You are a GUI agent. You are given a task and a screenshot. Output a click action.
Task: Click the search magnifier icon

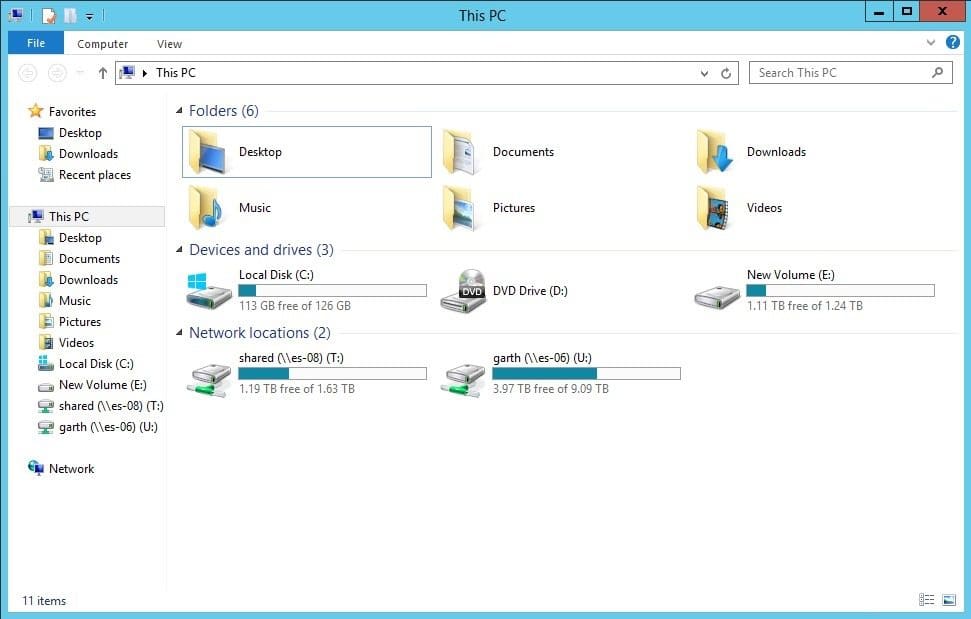click(x=938, y=72)
